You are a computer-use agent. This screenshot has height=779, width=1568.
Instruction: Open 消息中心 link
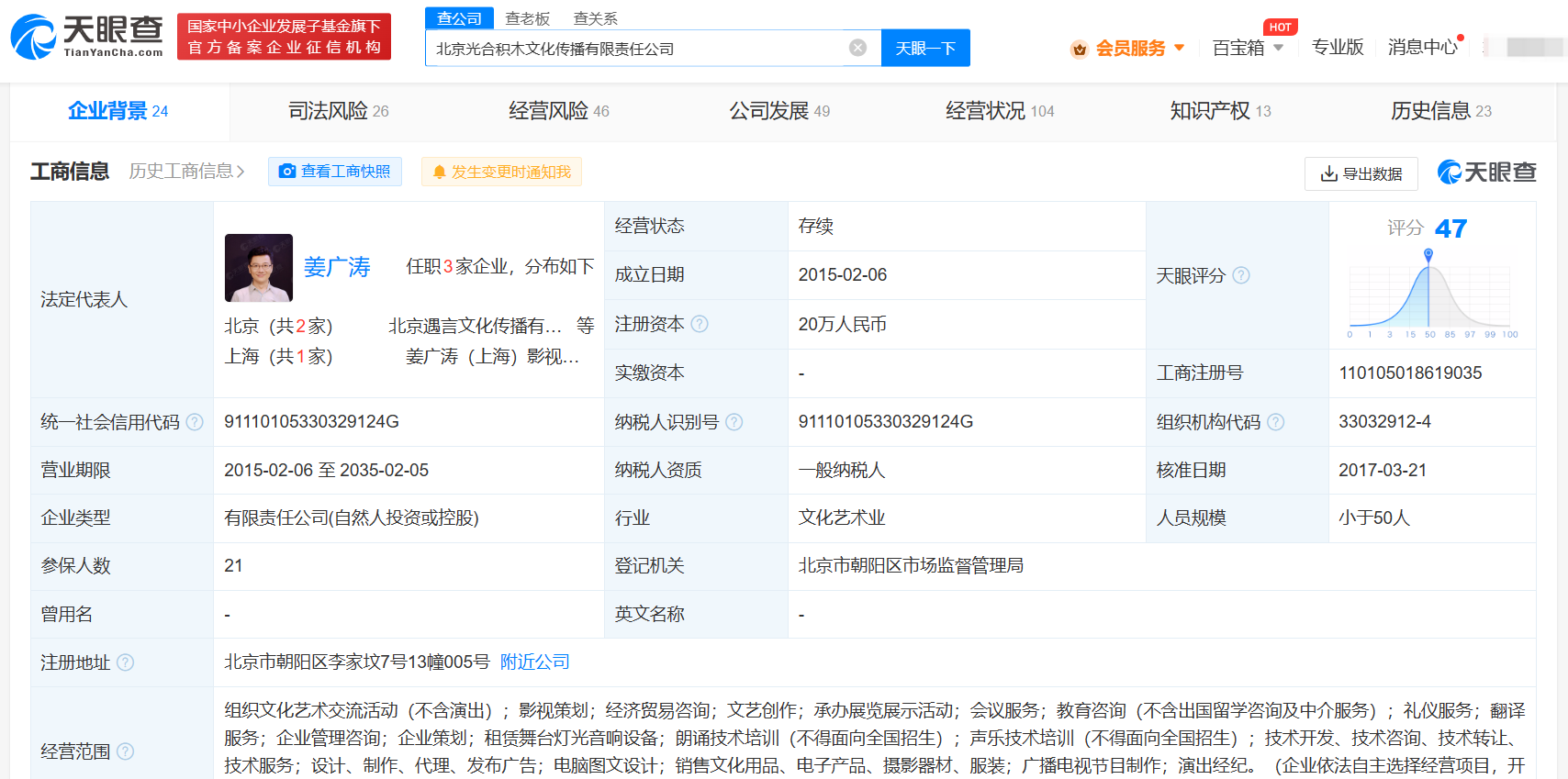(1422, 47)
